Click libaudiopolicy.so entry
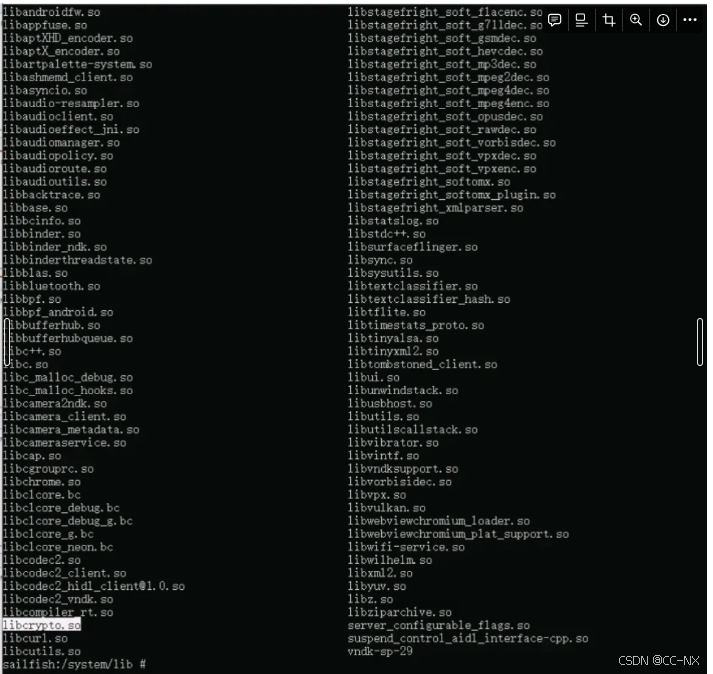This screenshot has height=674, width=713. tap(58, 156)
